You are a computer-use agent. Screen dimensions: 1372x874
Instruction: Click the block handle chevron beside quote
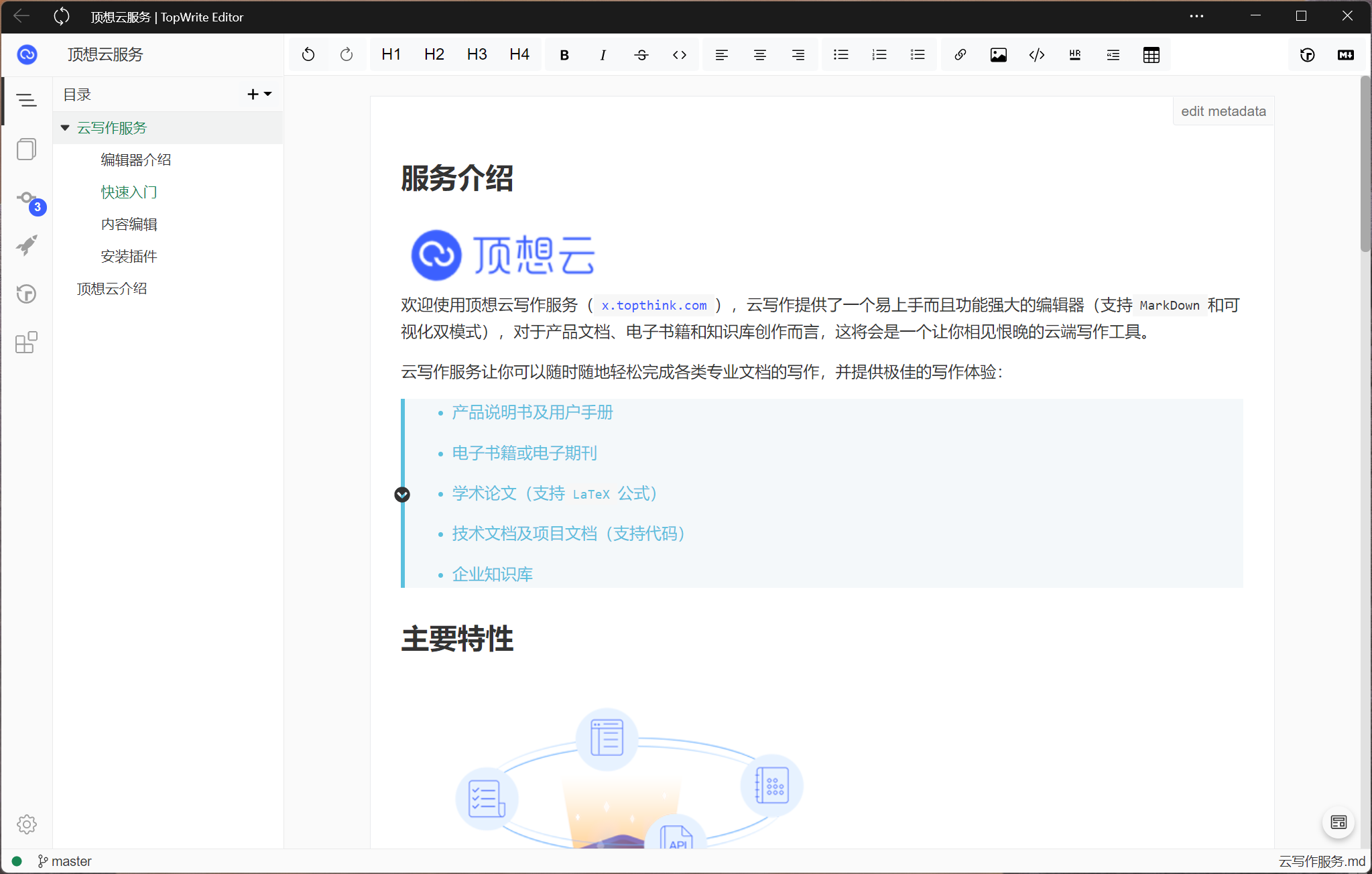(x=402, y=495)
